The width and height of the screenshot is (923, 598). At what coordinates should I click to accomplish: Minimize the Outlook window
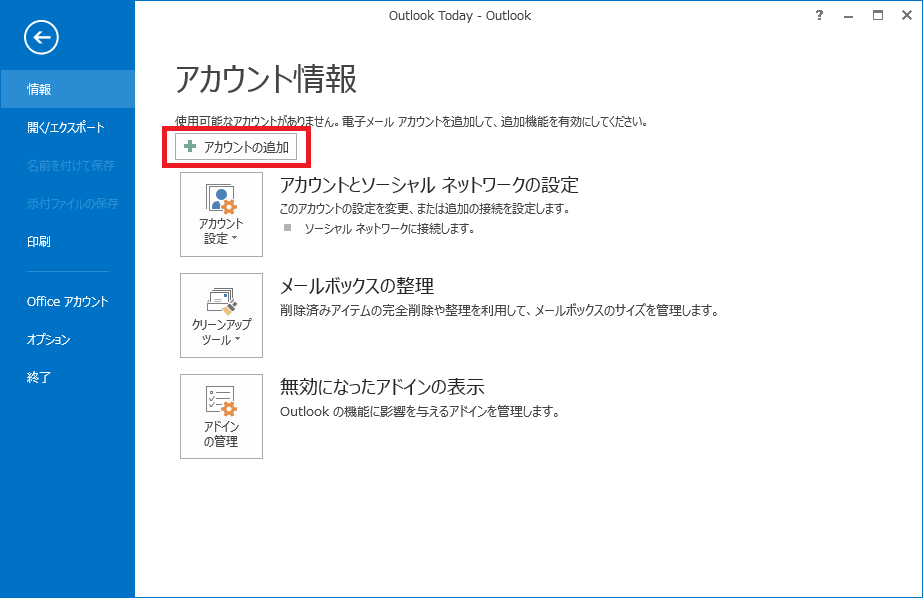point(848,16)
